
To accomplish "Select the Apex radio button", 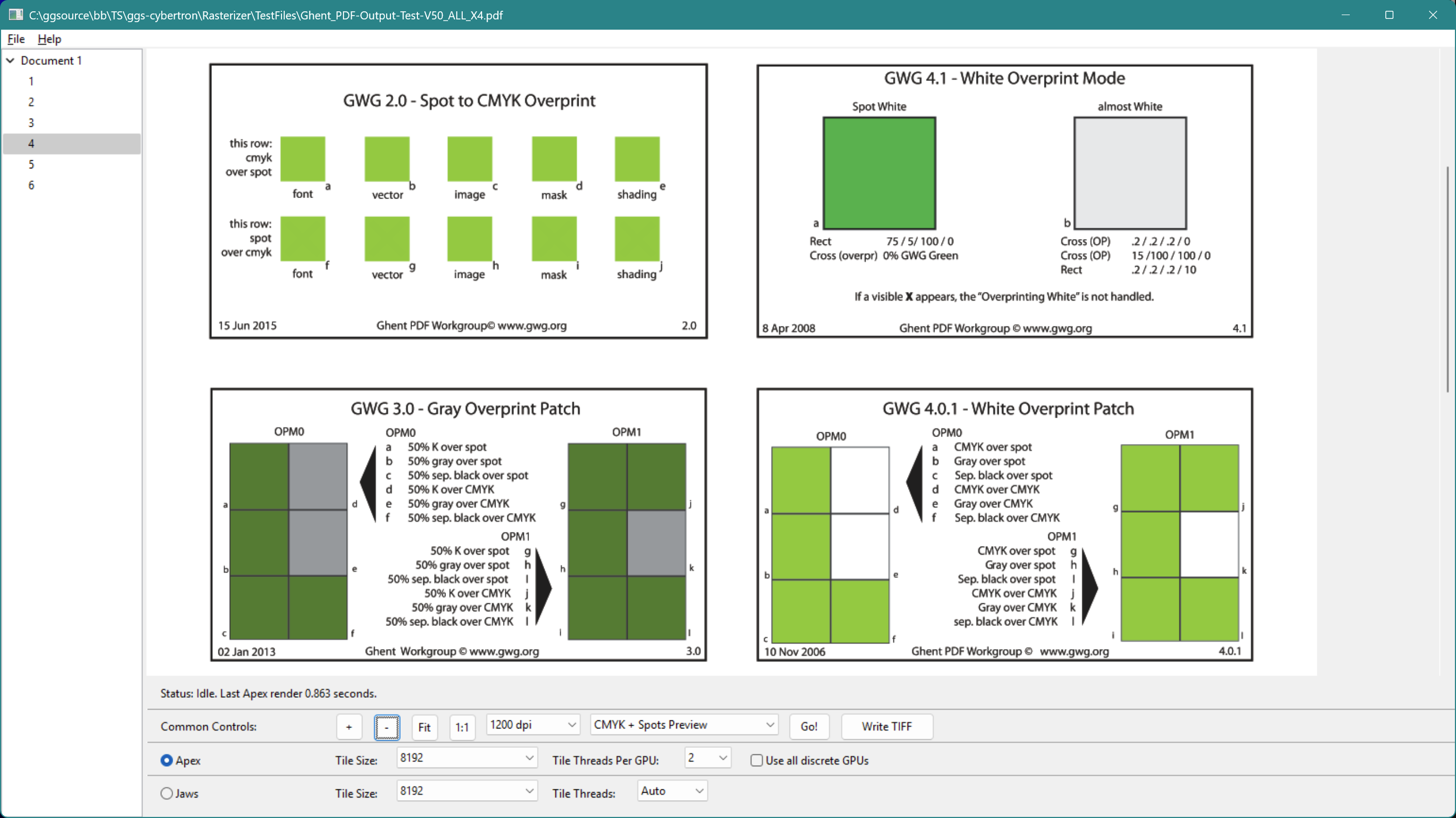I will coord(166,760).
